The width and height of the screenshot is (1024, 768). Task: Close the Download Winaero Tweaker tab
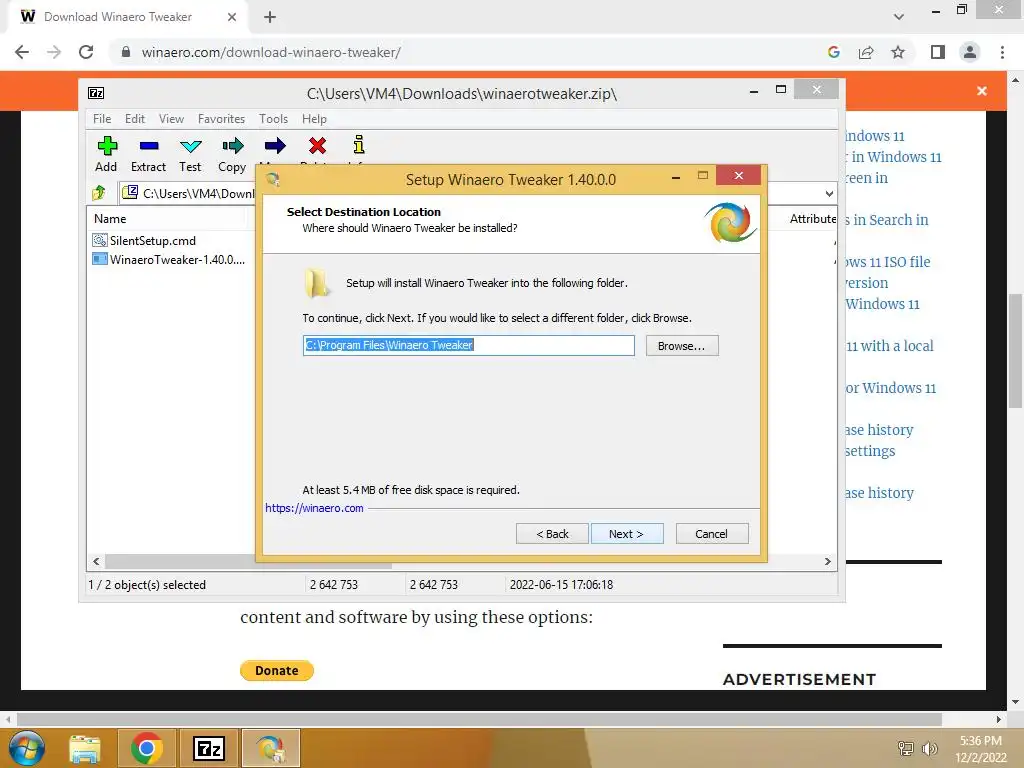[232, 17]
